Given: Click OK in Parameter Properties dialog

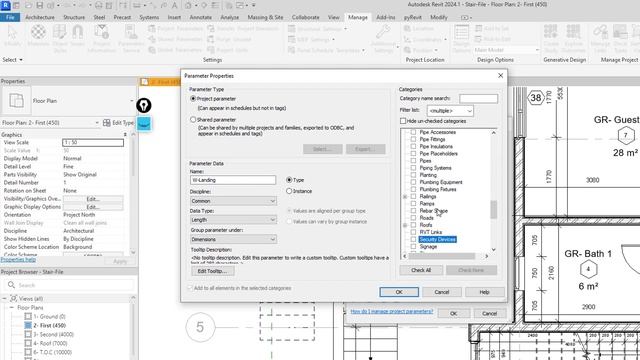Looking at the screenshot, I should pos(399,292).
